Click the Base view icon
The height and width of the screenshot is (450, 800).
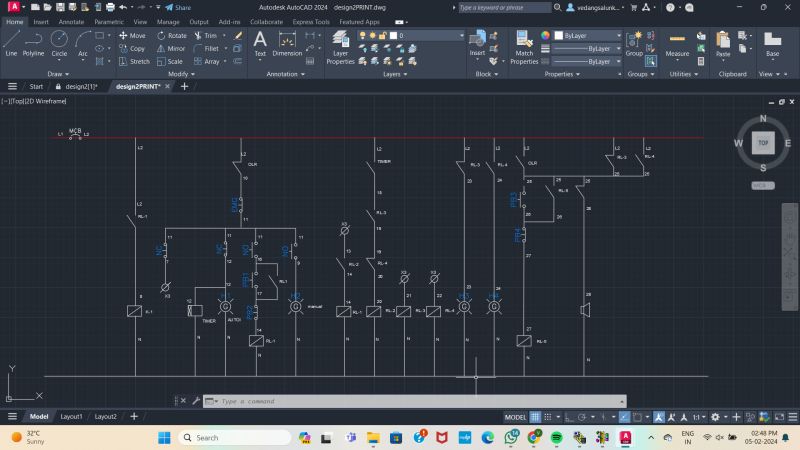pyautogui.click(x=772, y=43)
